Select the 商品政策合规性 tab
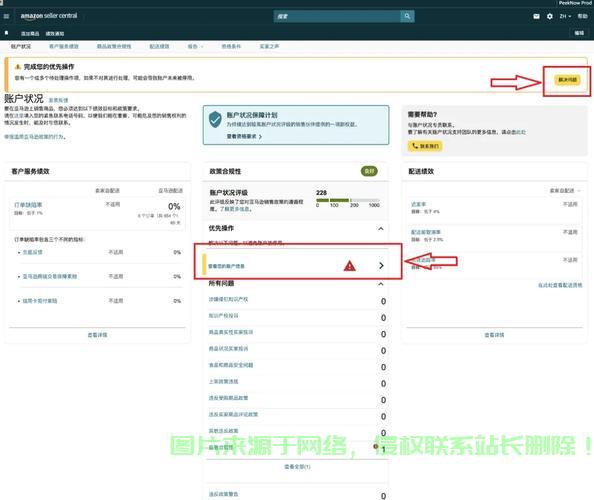Screen dimensions: 594x500 pyautogui.click(x=114, y=46)
